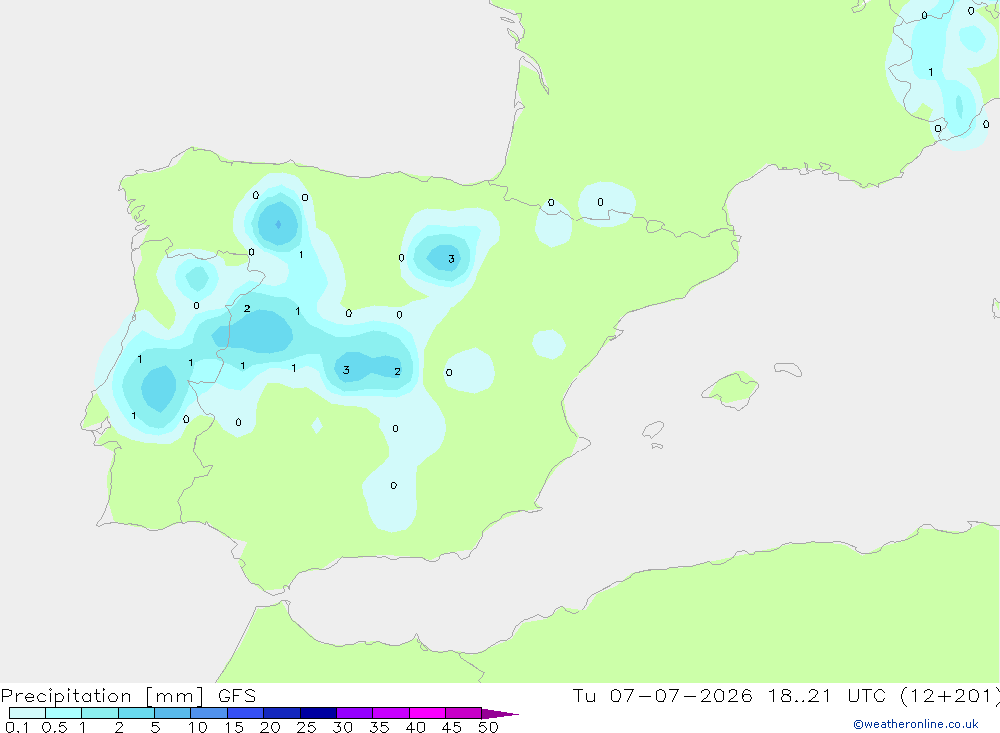Click the 1–2 mm legend color swatch
The height and width of the screenshot is (733, 1000).
100,713
